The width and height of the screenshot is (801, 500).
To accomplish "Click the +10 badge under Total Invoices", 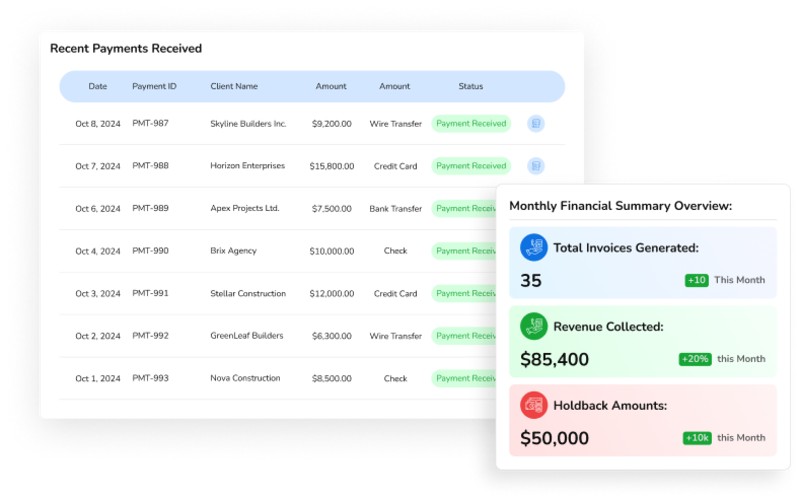I will click(696, 280).
